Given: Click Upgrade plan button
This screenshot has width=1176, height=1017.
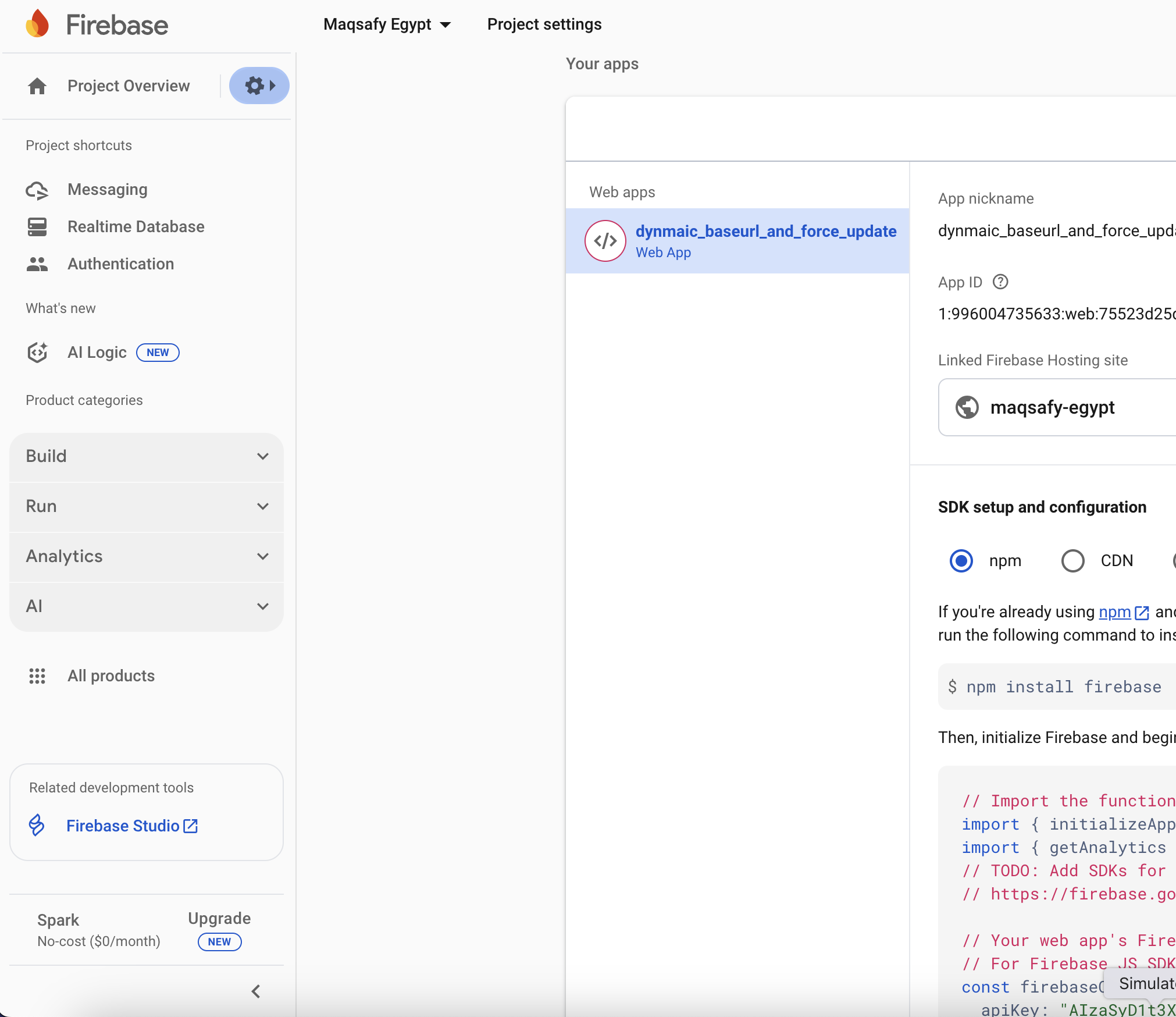Looking at the screenshot, I should point(219,919).
